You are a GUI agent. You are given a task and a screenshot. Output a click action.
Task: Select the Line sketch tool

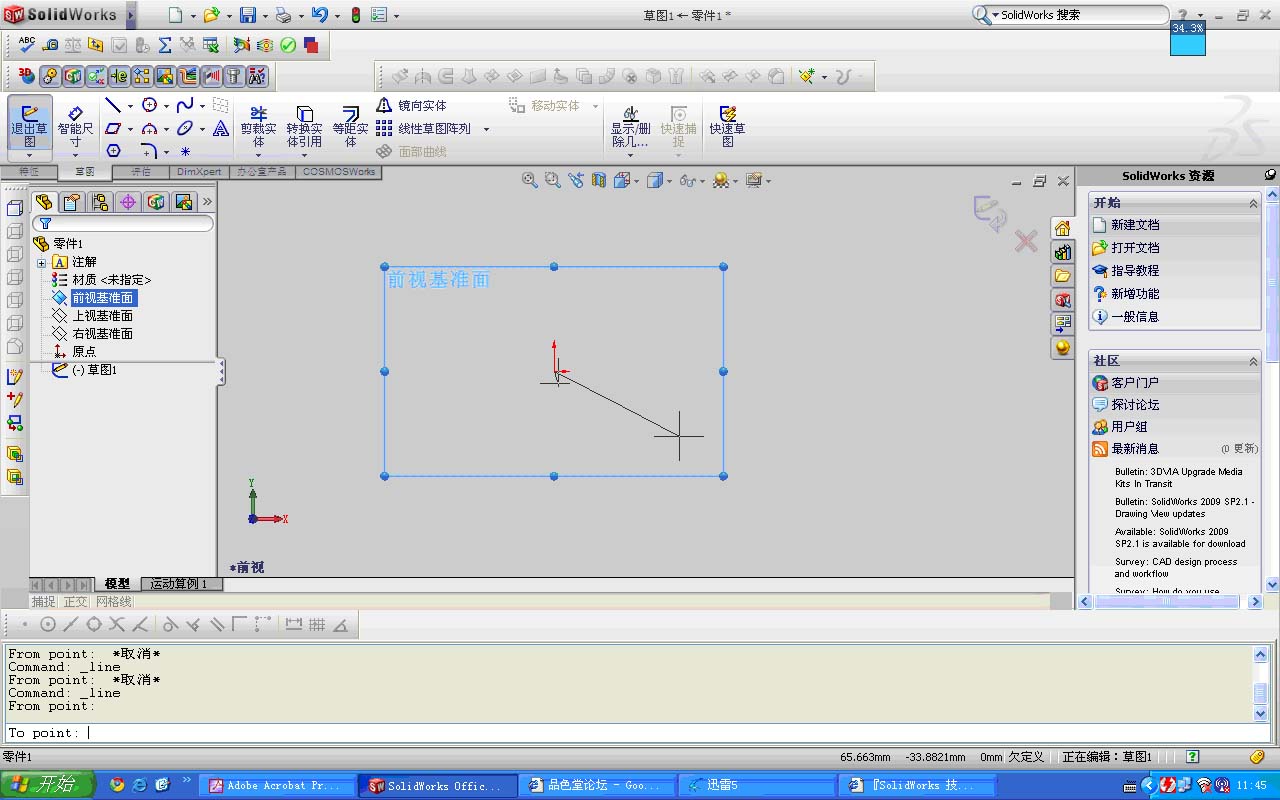[x=113, y=105]
